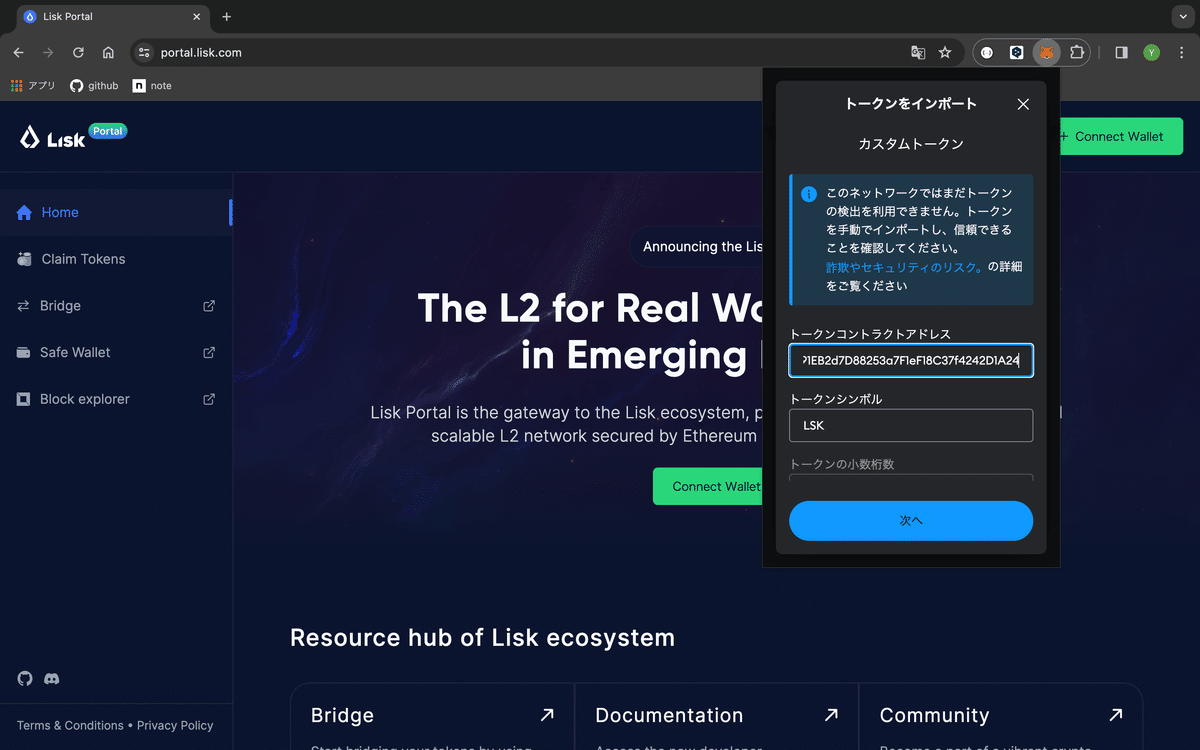Go back to previous page
Screen dimensions: 1200x750
pos(18,53)
